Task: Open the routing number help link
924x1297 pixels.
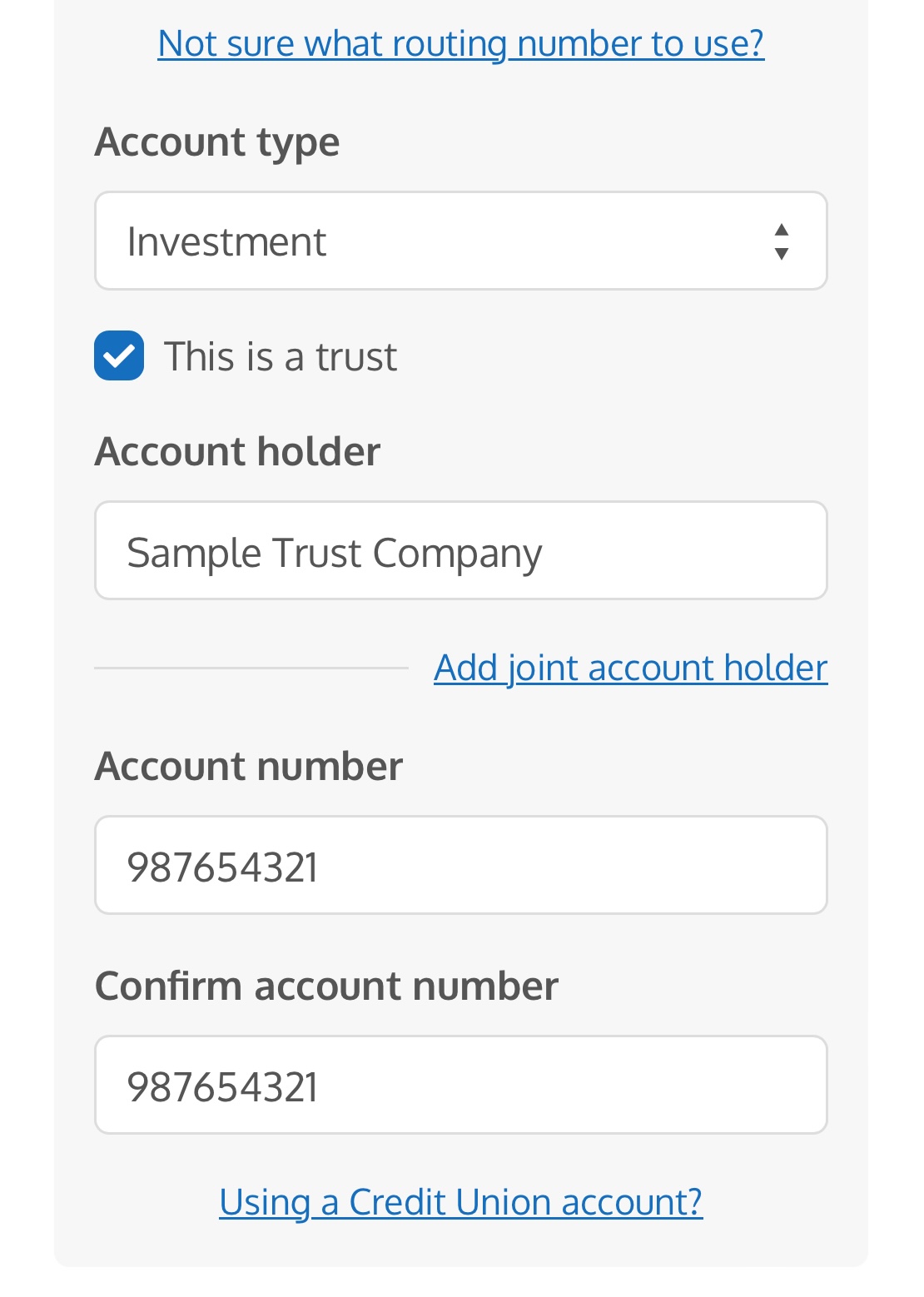Action: (x=460, y=42)
